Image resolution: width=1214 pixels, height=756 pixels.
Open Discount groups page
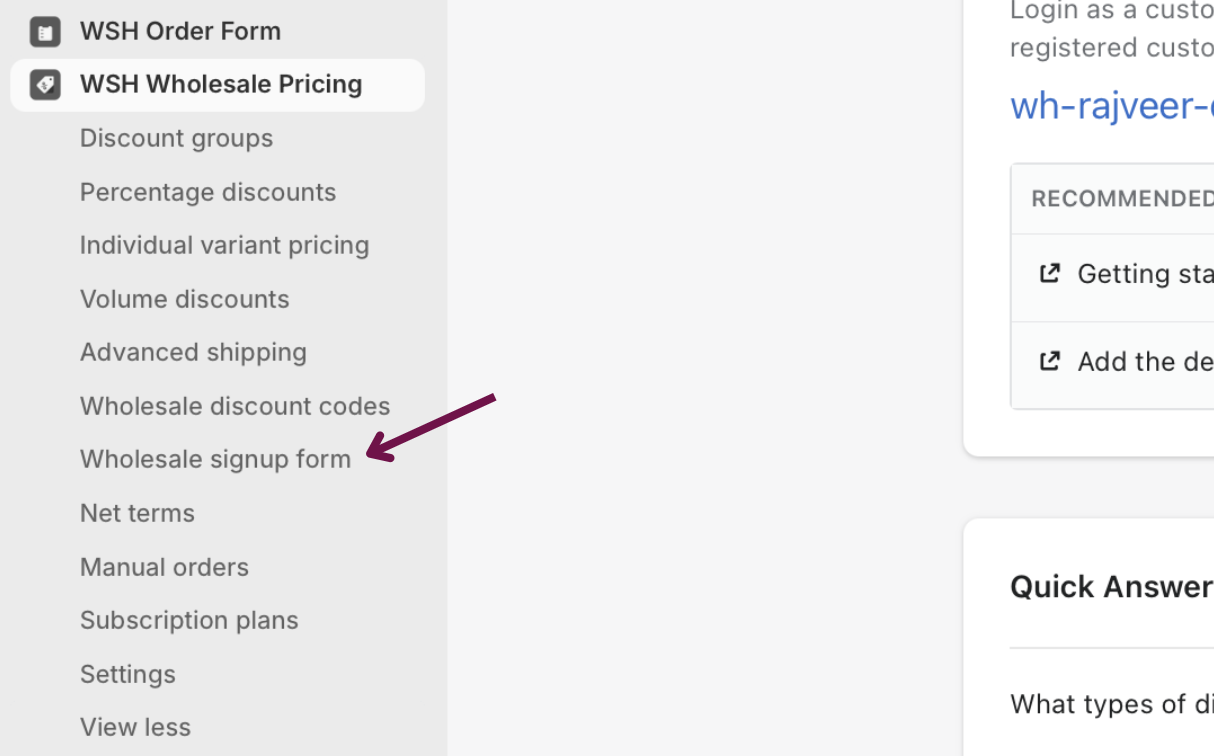coord(176,138)
